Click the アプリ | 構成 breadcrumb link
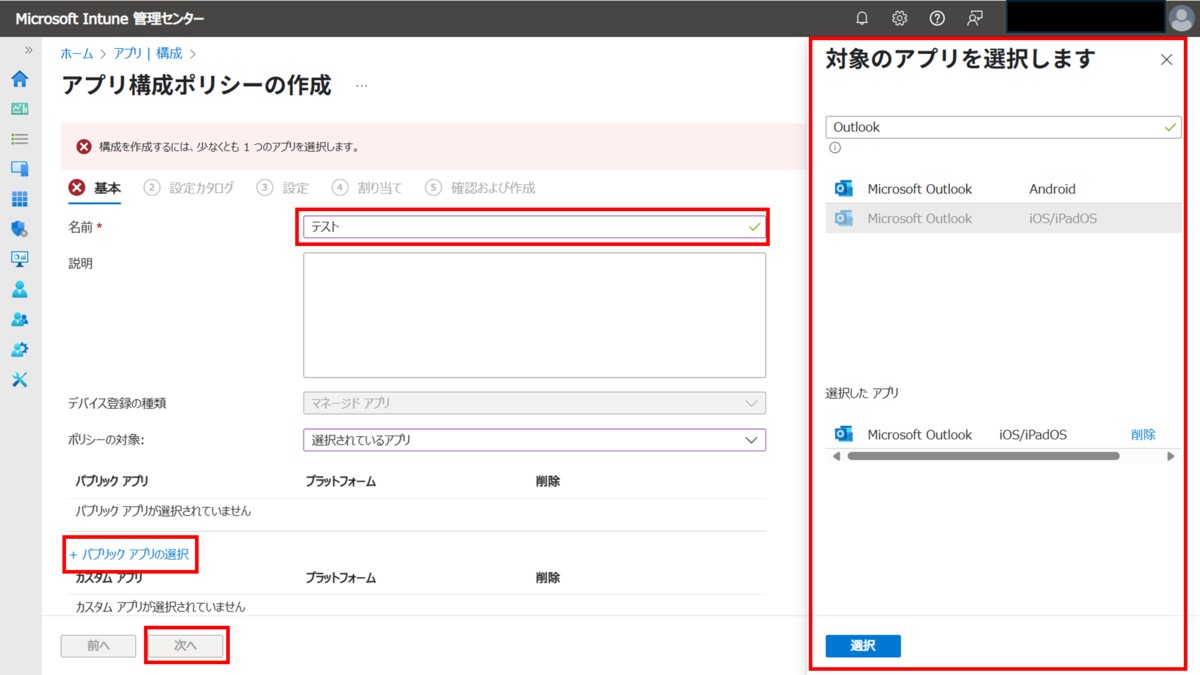 click(x=148, y=54)
